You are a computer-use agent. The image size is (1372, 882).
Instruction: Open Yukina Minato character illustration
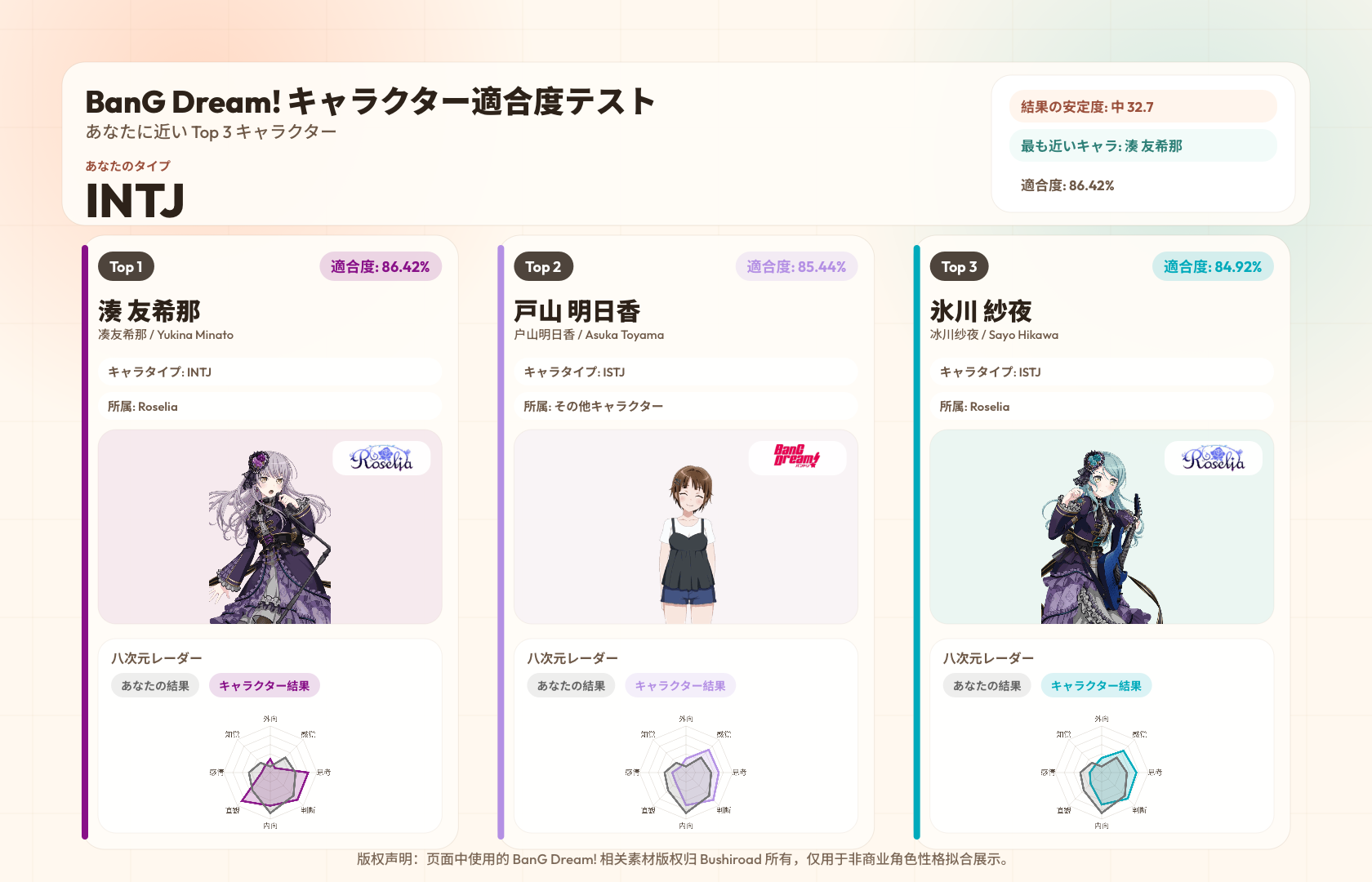pyautogui.click(x=270, y=536)
